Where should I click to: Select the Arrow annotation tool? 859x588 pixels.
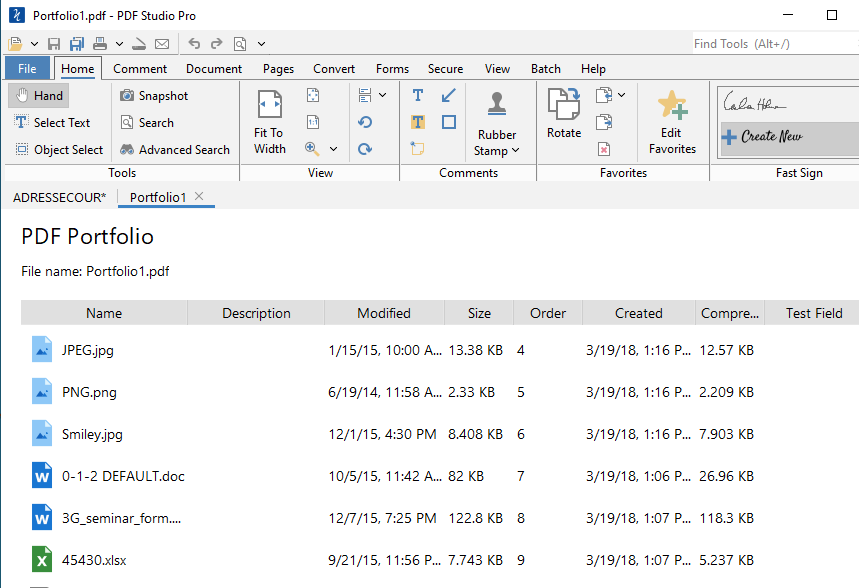point(448,95)
